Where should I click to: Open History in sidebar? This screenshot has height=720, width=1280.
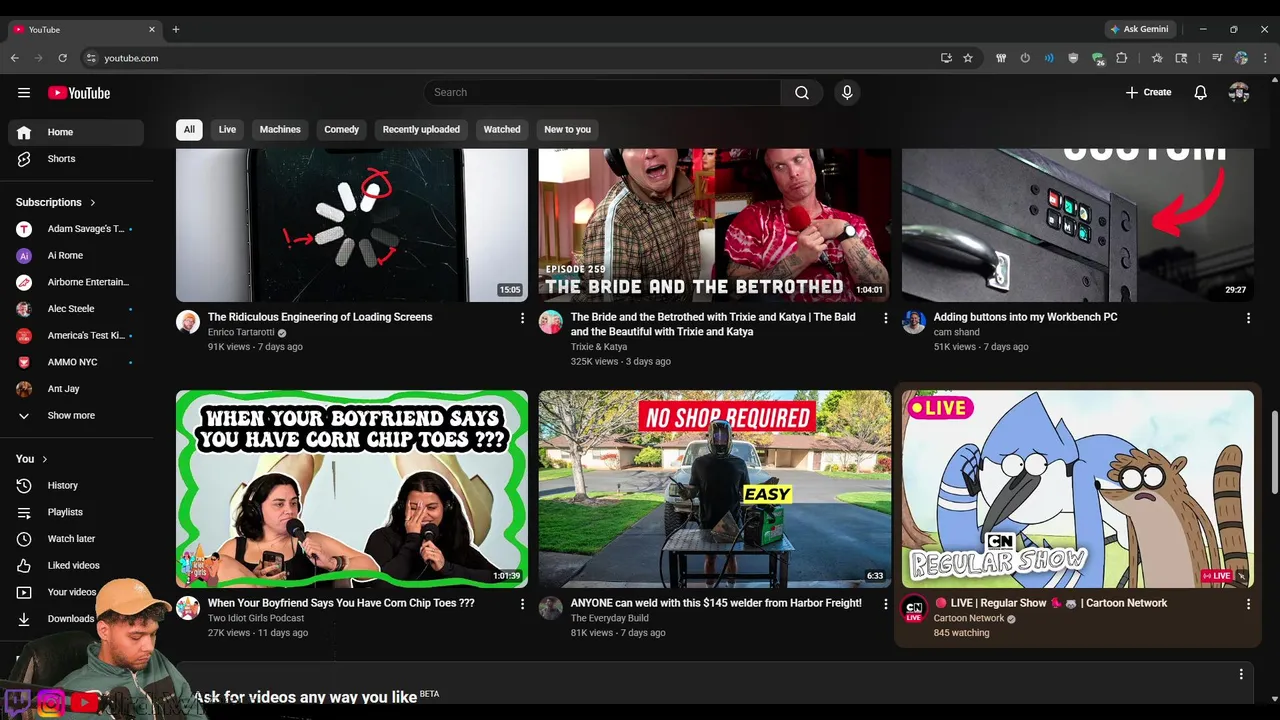pyautogui.click(x=76, y=485)
